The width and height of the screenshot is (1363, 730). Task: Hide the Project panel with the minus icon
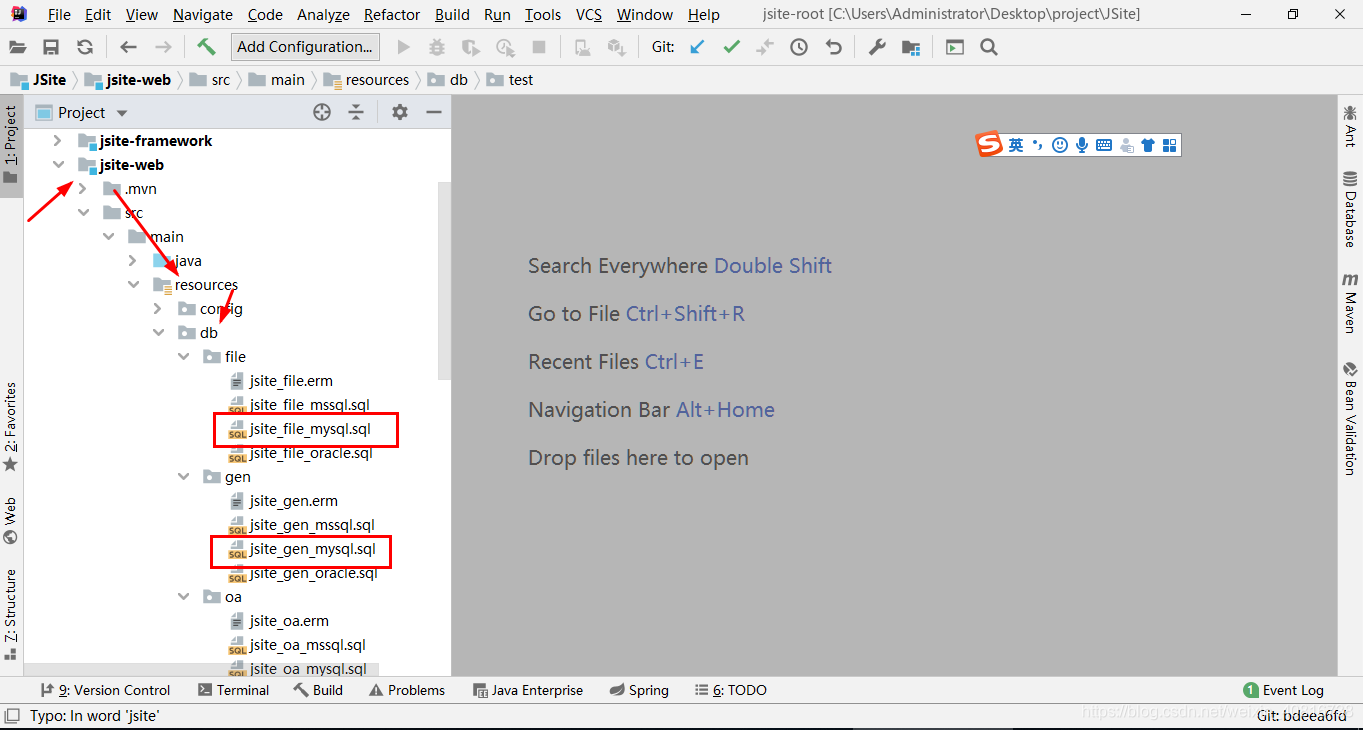(x=434, y=112)
